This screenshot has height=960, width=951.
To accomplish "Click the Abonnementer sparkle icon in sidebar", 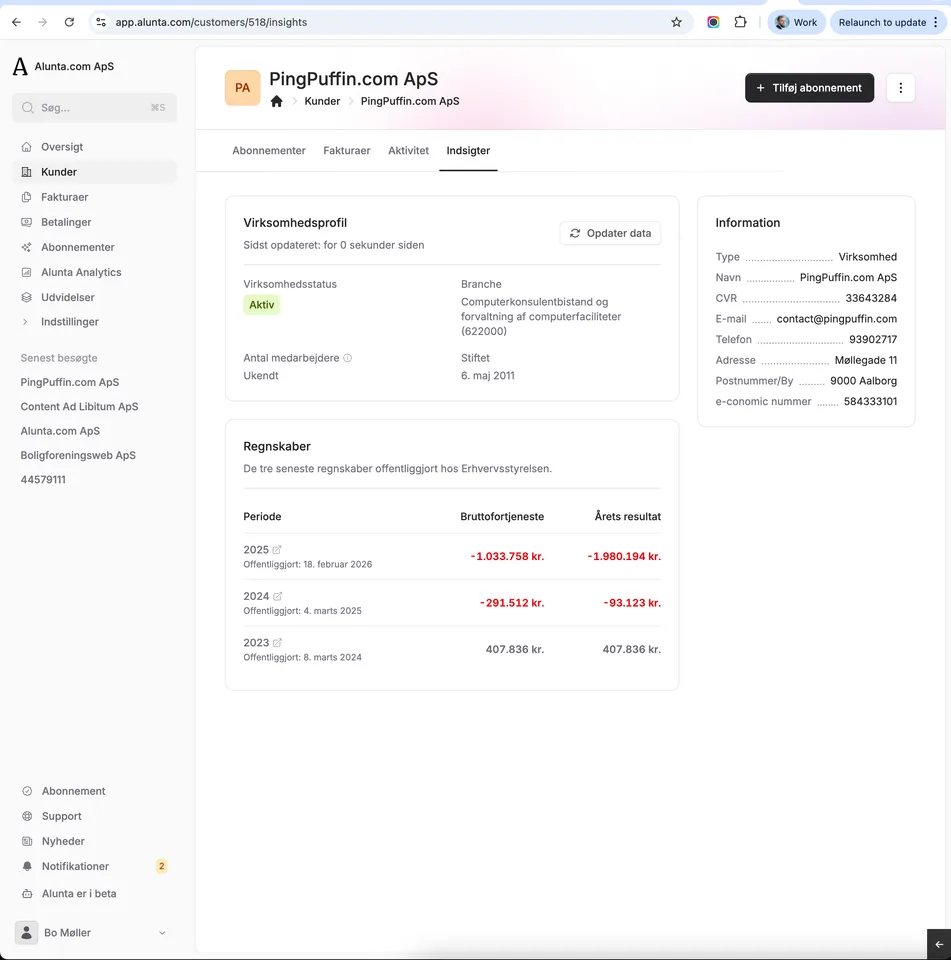I will tap(26, 247).
